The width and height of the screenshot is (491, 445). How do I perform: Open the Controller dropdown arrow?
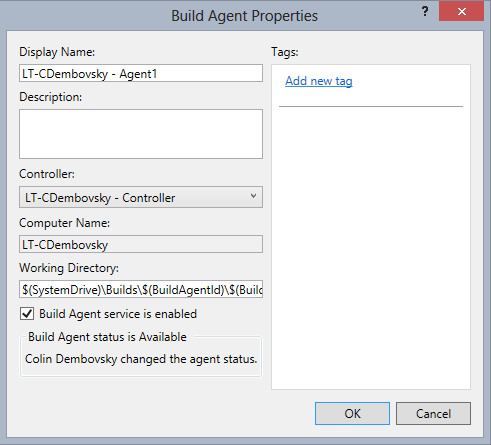pyautogui.click(x=253, y=196)
